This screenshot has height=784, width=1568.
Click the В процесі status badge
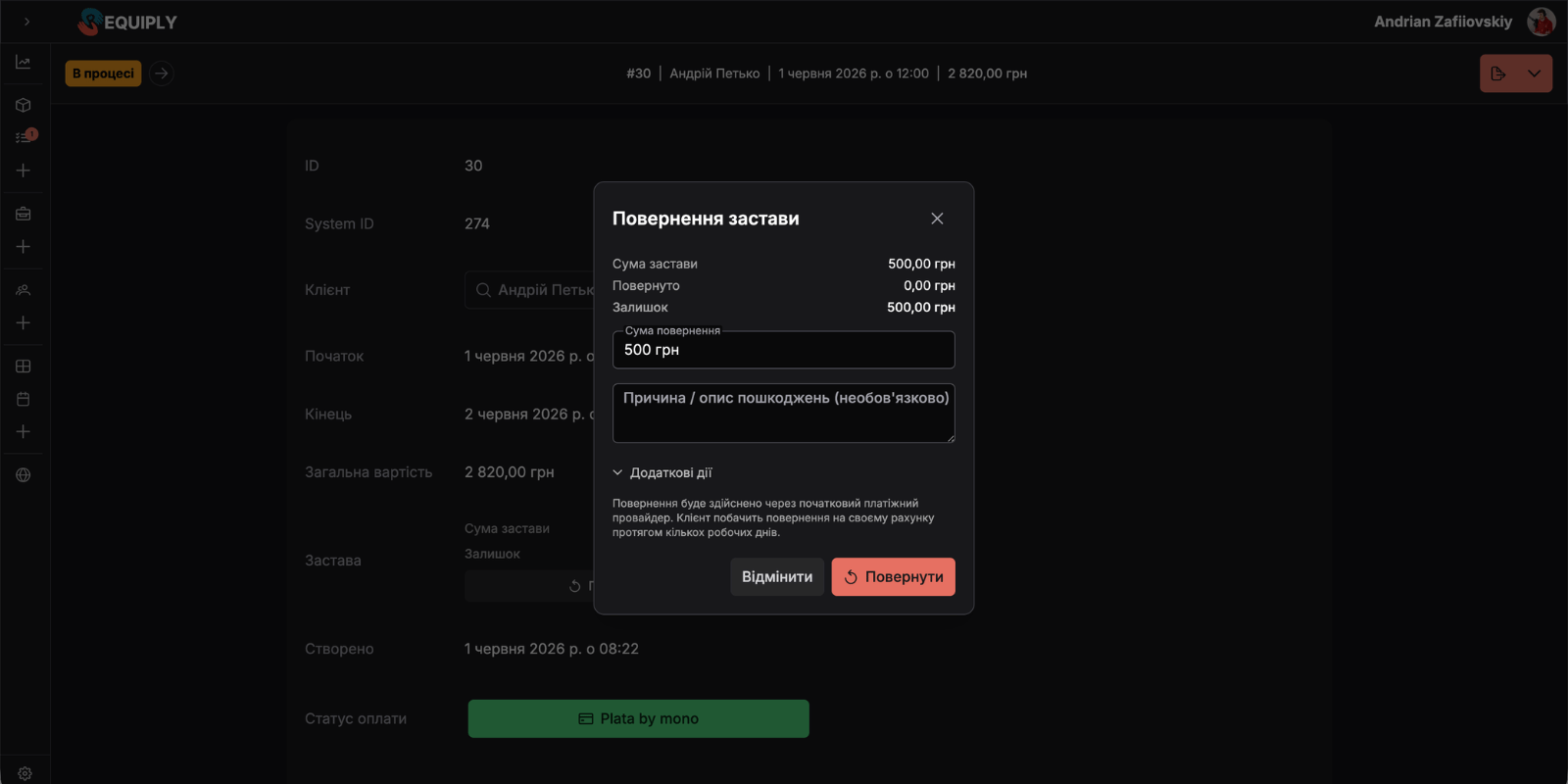103,73
